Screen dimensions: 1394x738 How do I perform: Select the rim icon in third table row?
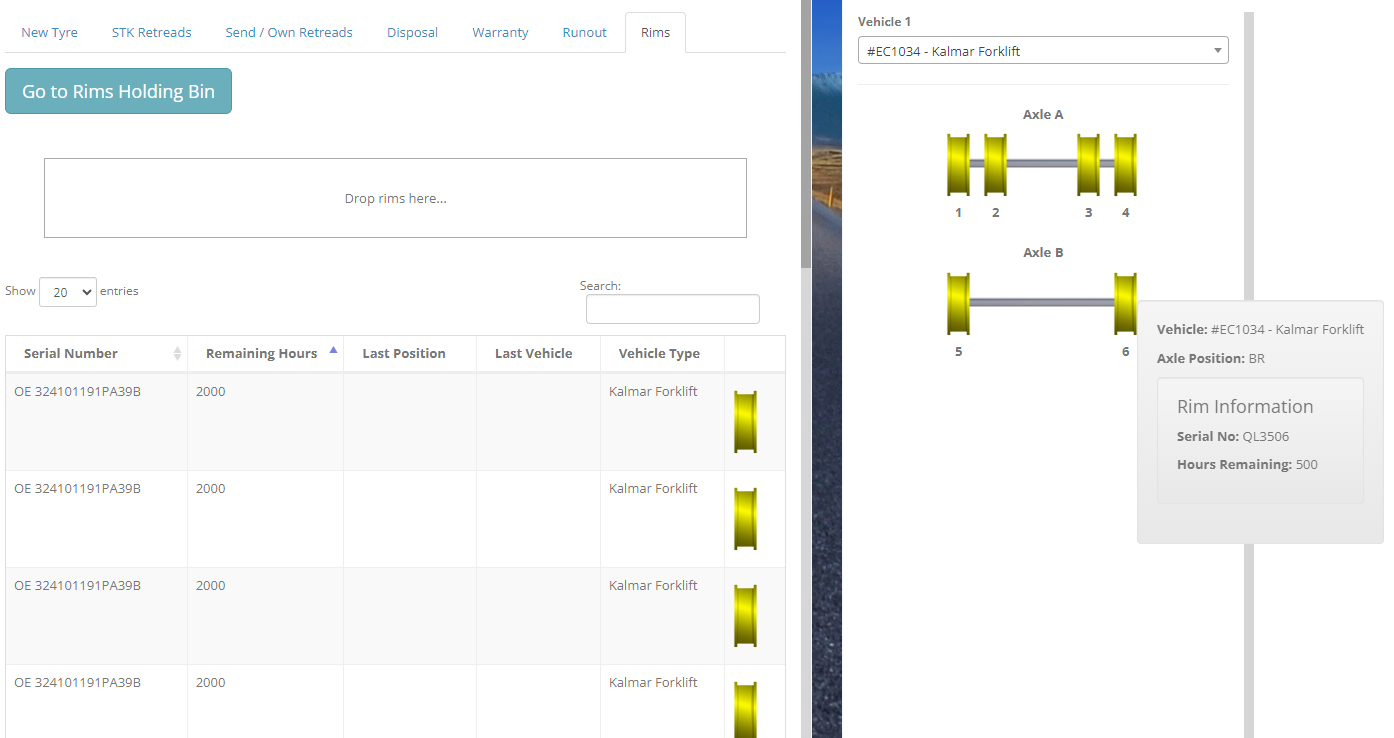(x=745, y=616)
